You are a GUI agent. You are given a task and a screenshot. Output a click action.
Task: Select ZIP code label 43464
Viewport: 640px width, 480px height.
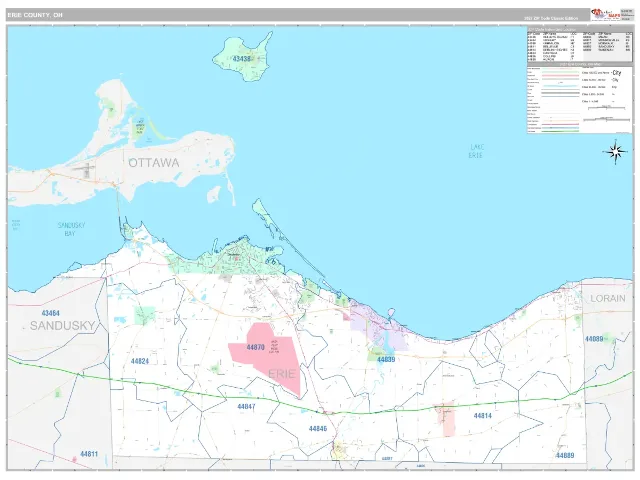50,313
